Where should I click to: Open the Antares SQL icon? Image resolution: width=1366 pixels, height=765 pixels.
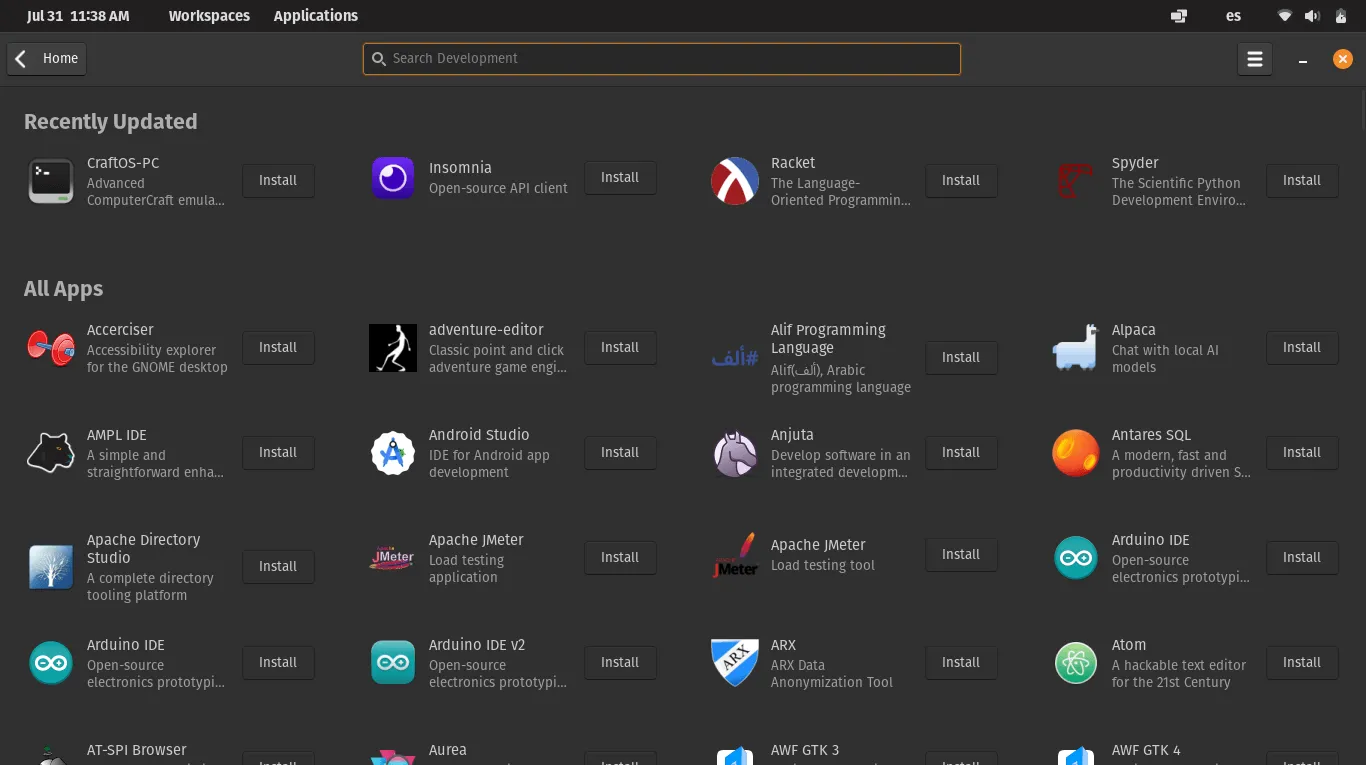point(1075,453)
